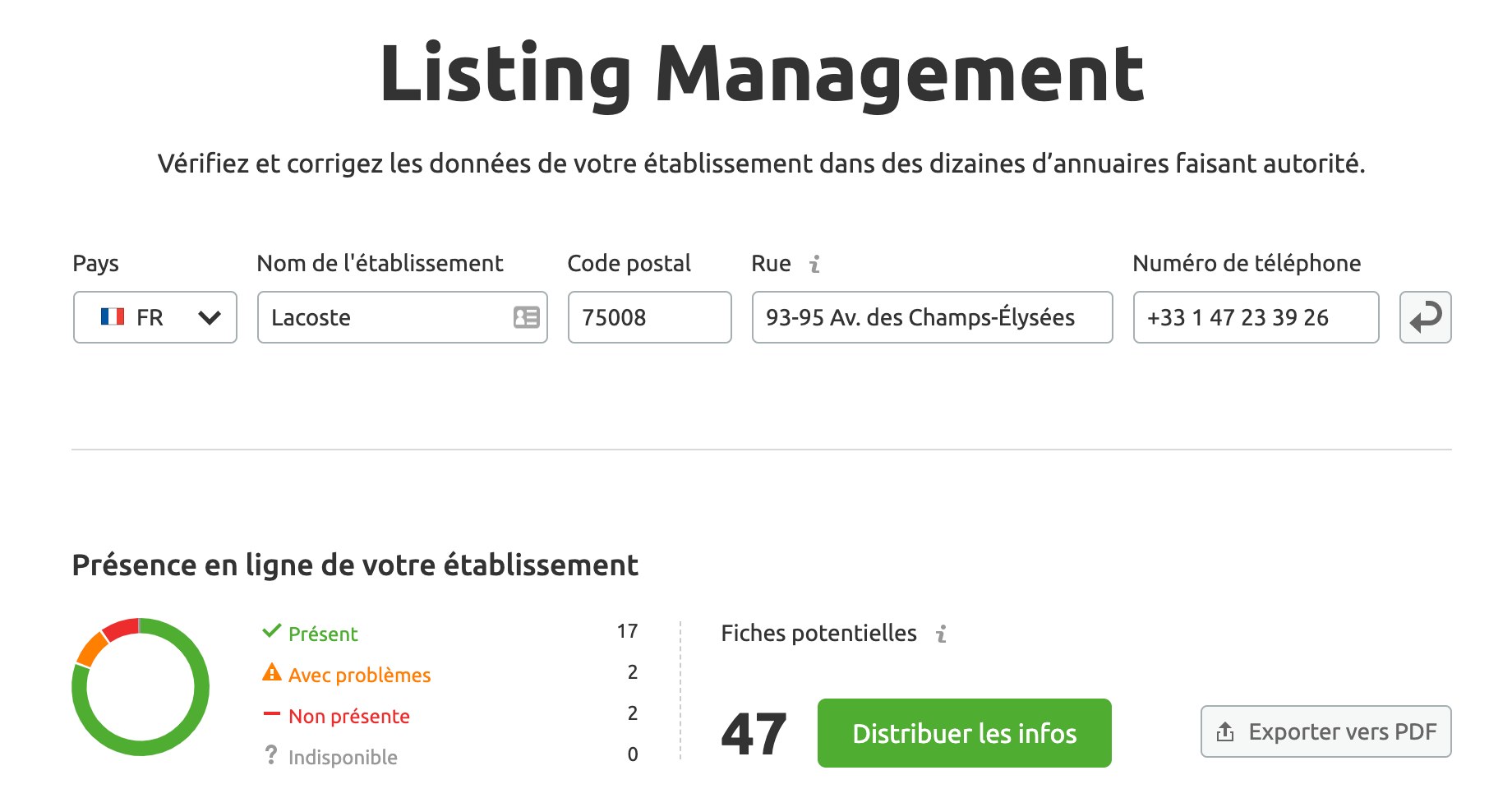1512x798 pixels.
Task: Click the green checkmark icon beside Présent
Action: (271, 632)
